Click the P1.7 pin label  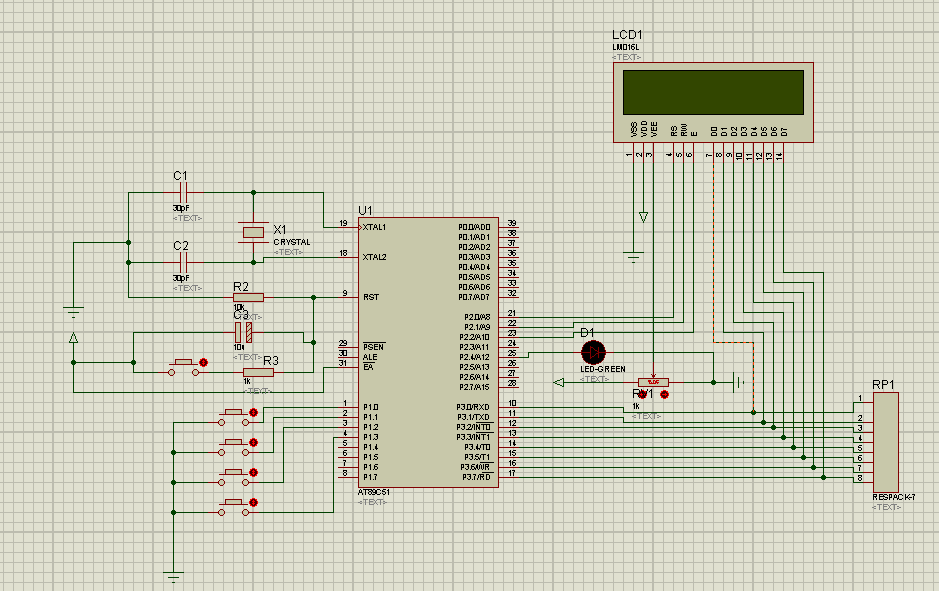tap(371, 477)
